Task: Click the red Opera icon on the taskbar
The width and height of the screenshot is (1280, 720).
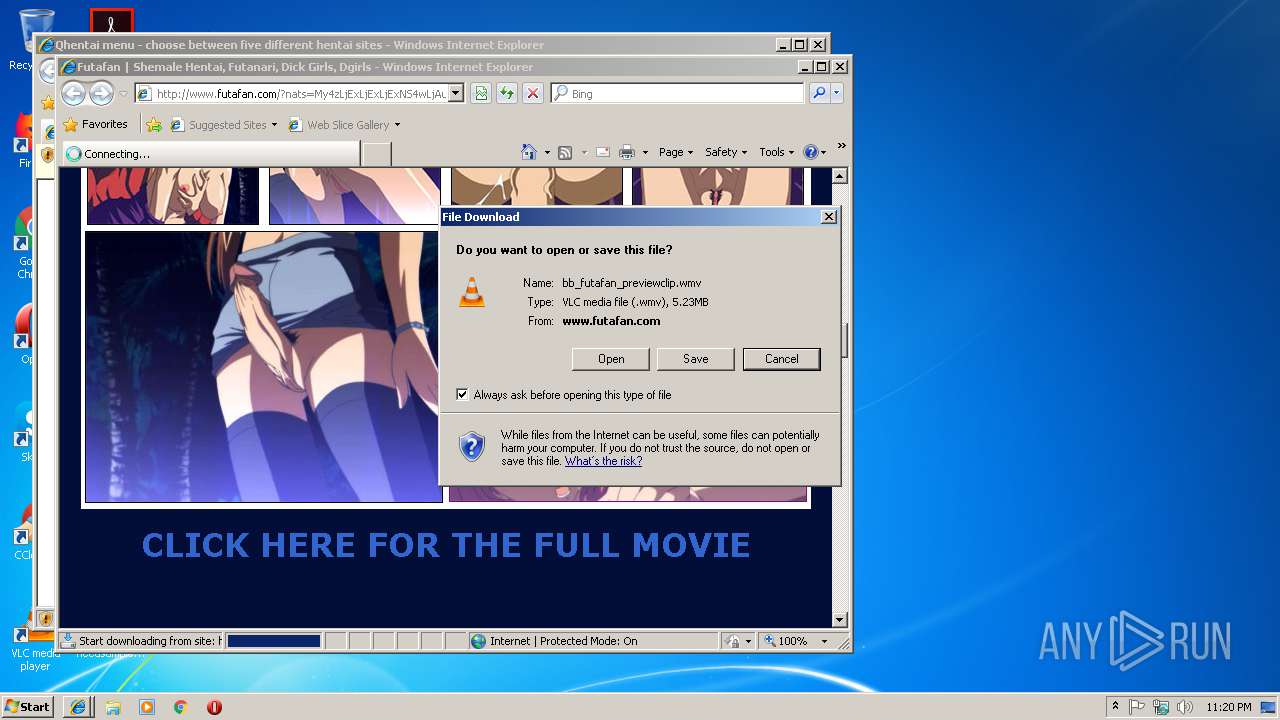Action: tap(214, 707)
